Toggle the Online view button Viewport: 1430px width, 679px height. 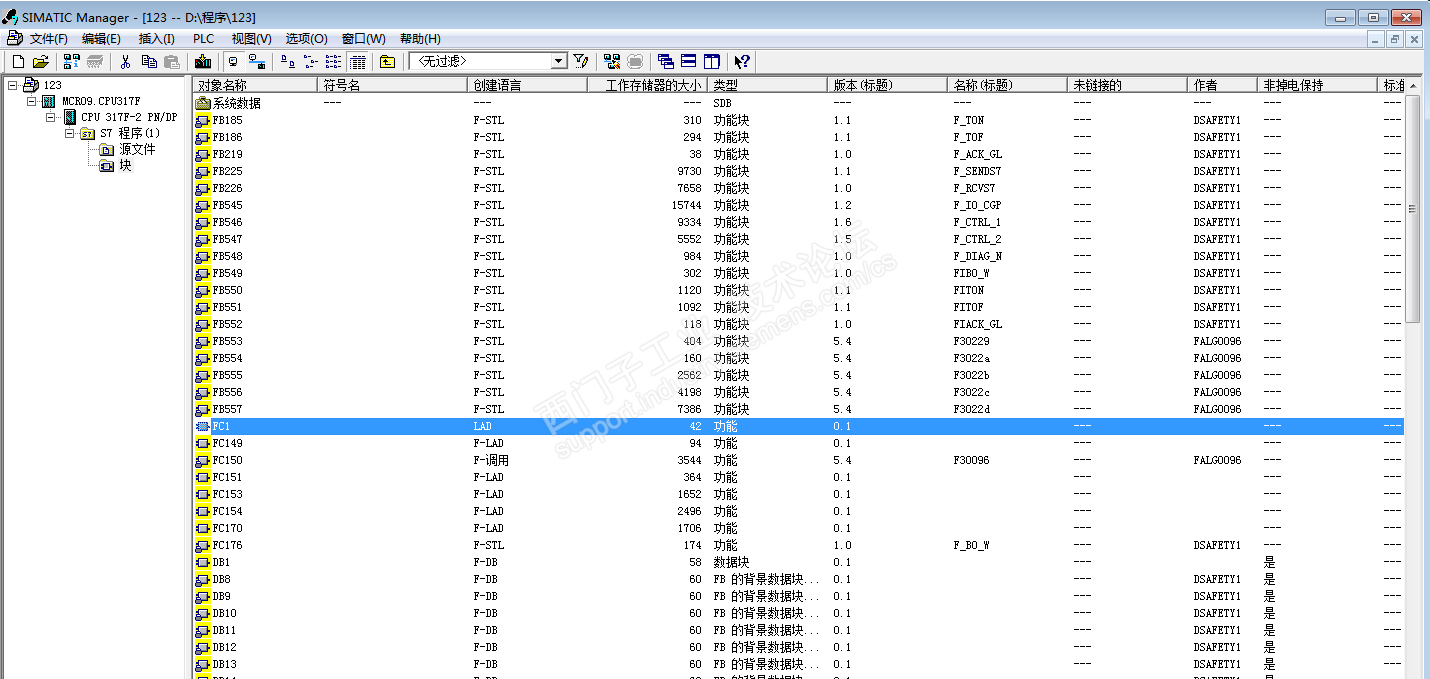[256, 61]
